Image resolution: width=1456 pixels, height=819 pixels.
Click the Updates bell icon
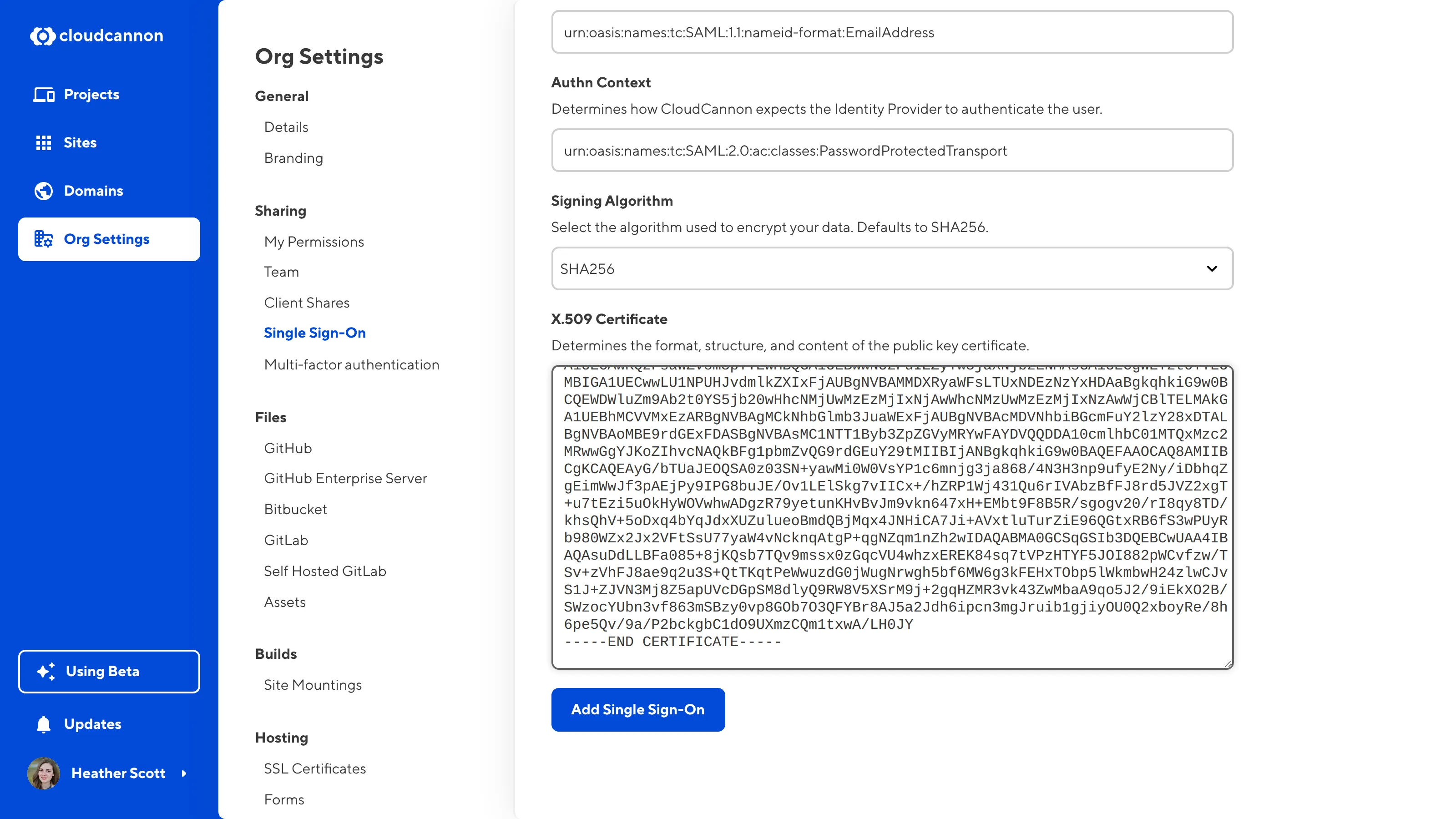44,724
